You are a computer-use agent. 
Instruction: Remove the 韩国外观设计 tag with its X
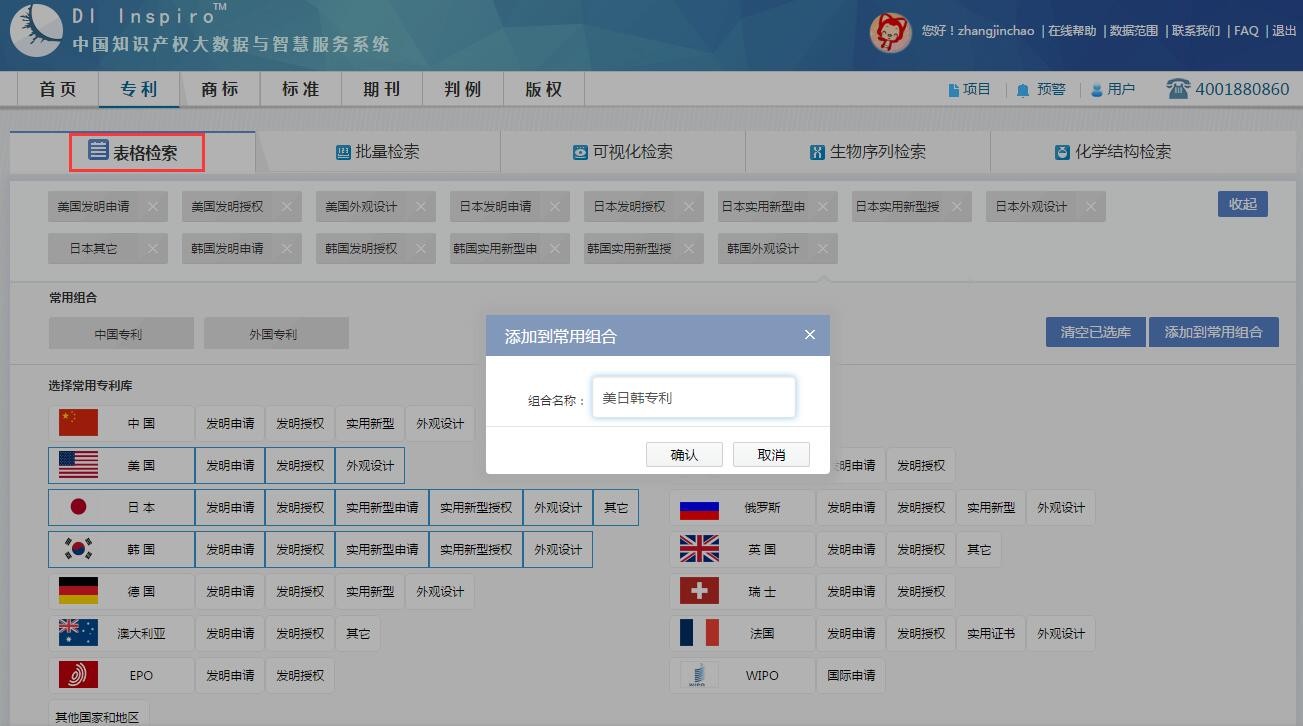pyautogui.click(x=822, y=249)
